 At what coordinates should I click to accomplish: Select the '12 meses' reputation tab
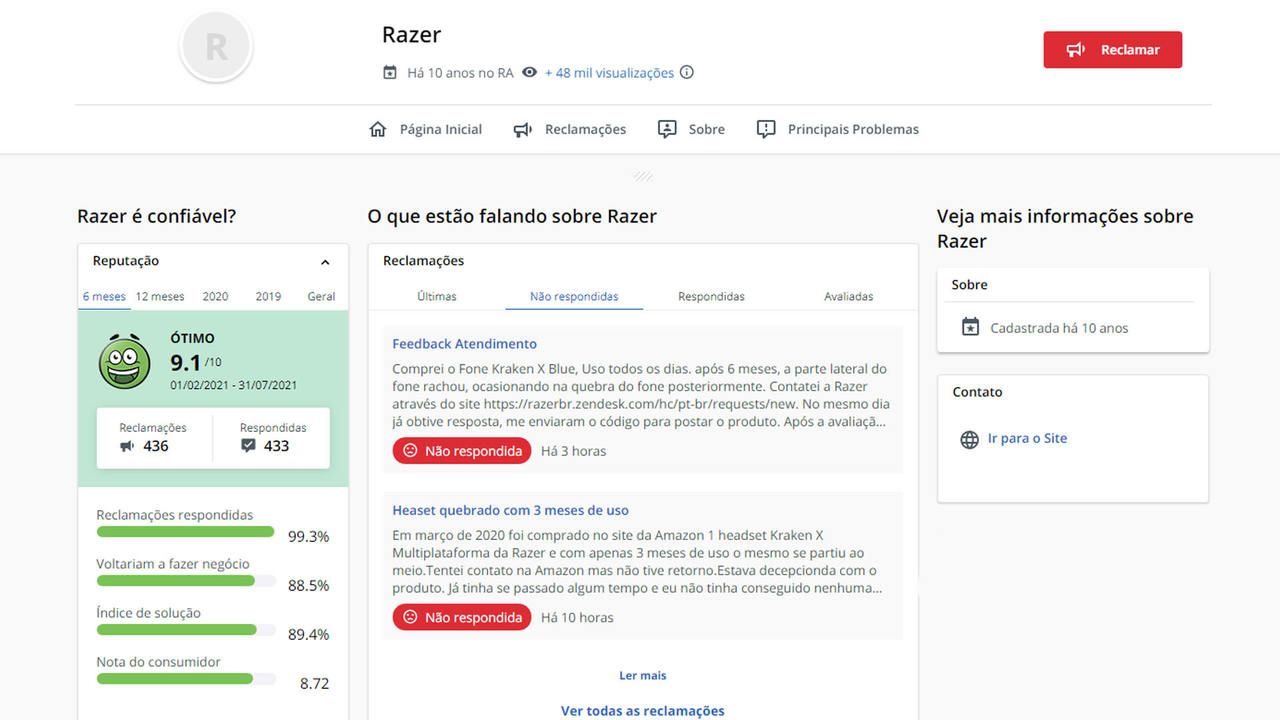click(x=160, y=297)
